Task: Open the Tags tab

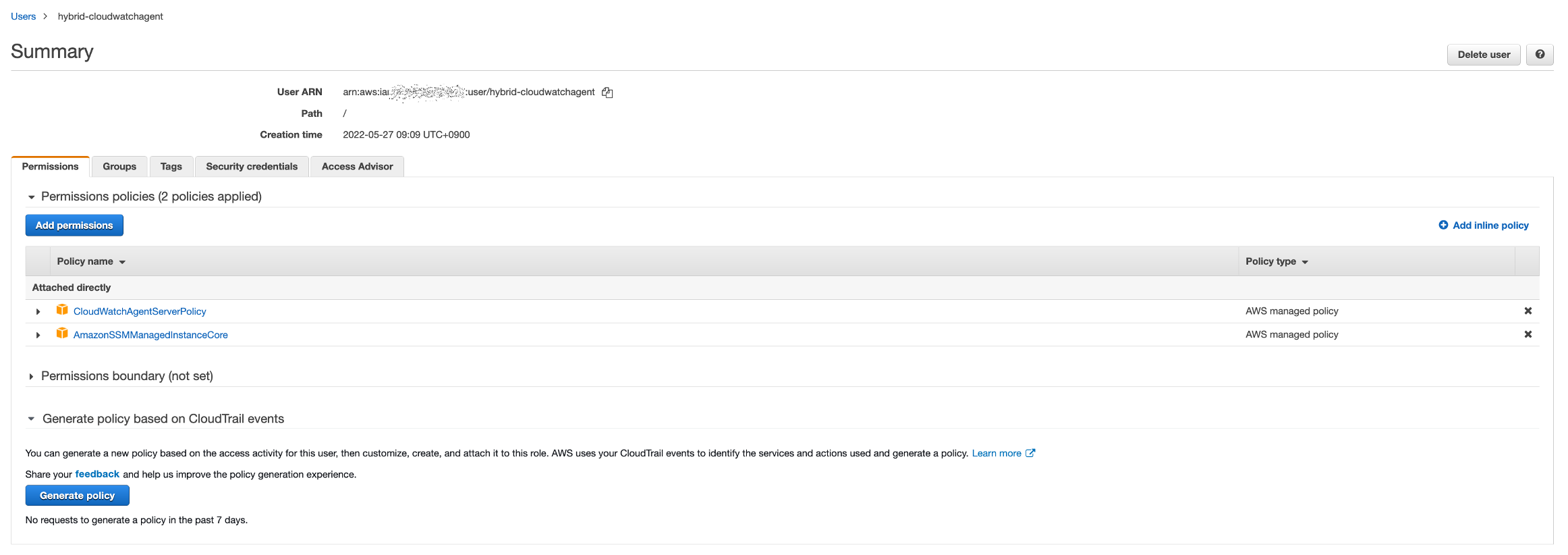Action: coord(171,167)
